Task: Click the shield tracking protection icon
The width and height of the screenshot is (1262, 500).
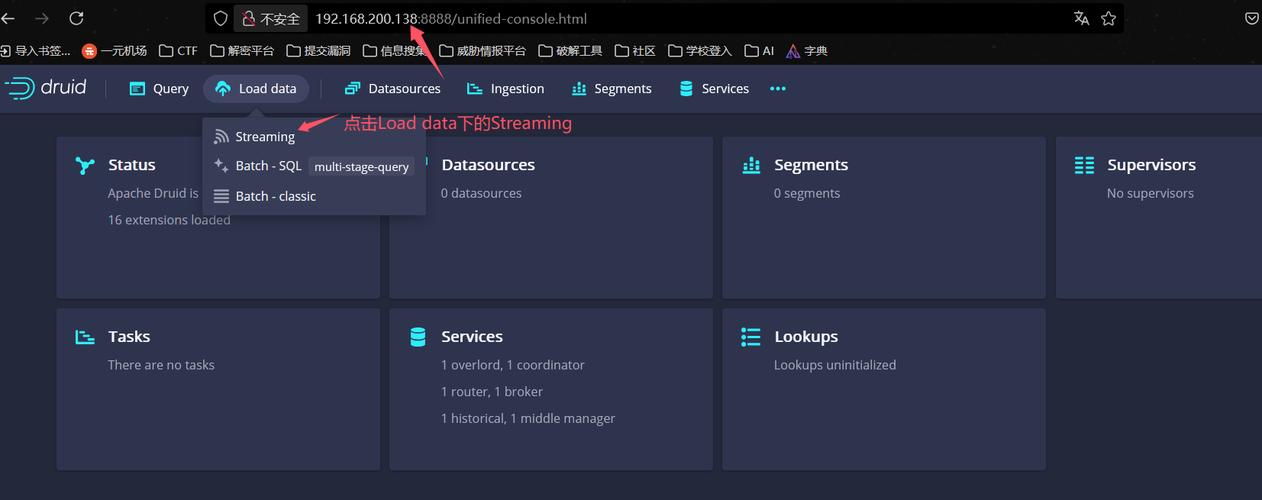Action: coord(221,18)
